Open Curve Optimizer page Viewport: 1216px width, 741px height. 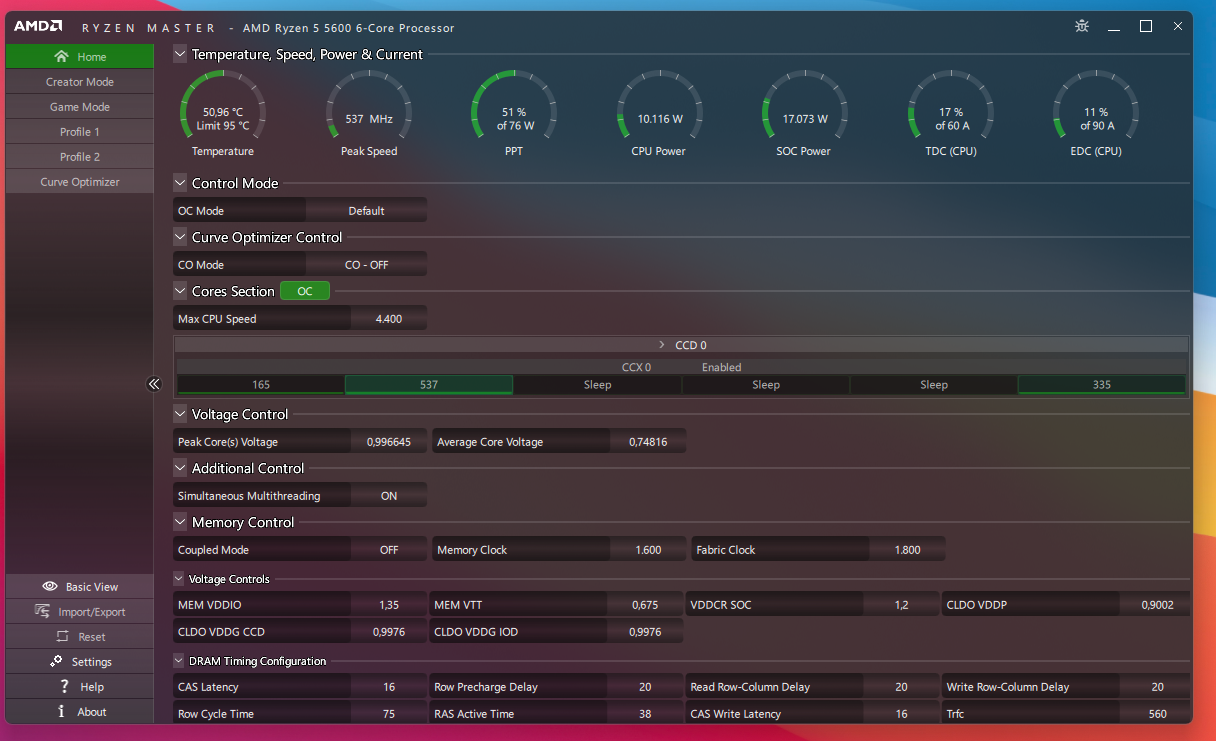point(80,182)
